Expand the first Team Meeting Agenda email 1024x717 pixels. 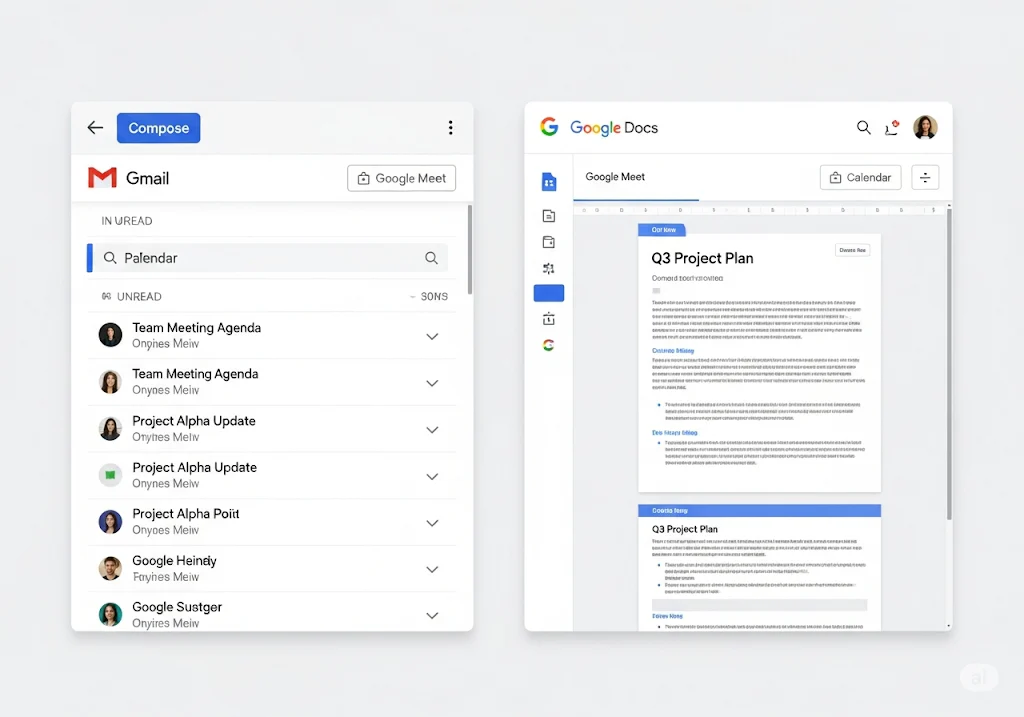(x=432, y=336)
